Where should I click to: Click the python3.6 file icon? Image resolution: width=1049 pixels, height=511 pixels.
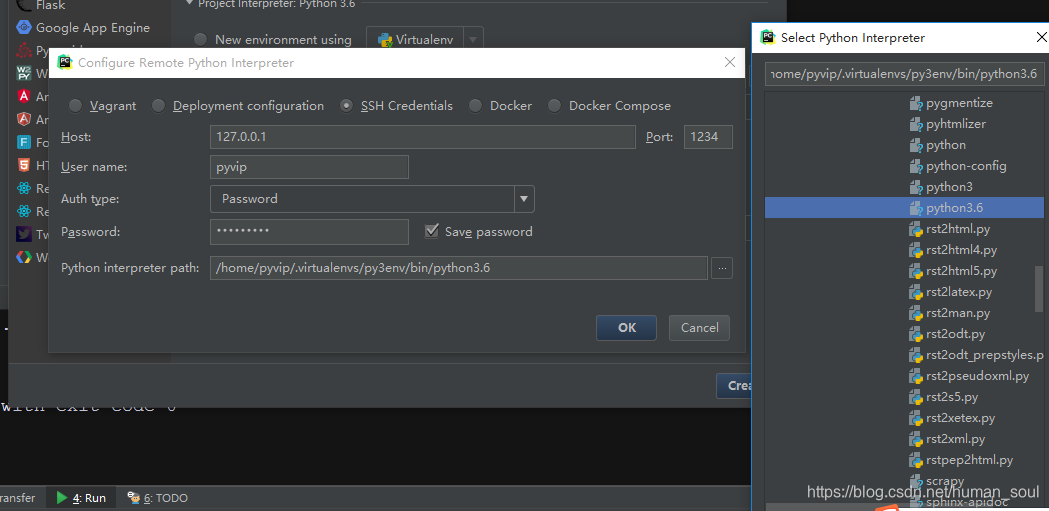[x=916, y=208]
